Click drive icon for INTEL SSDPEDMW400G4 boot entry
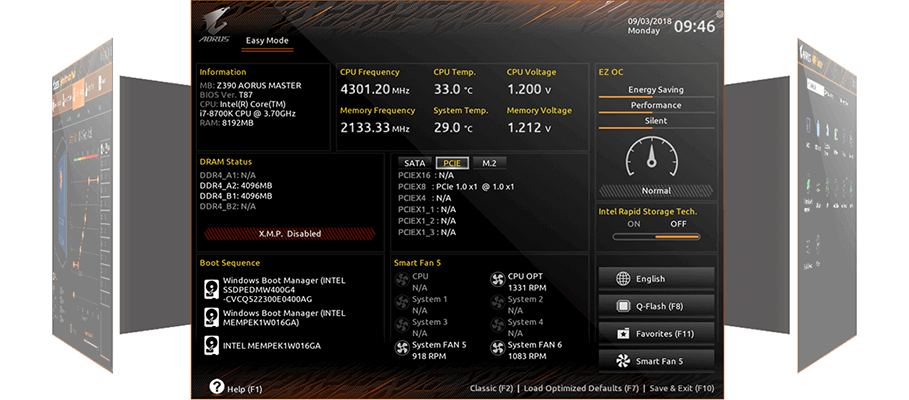This screenshot has width=909, height=400. [211, 289]
